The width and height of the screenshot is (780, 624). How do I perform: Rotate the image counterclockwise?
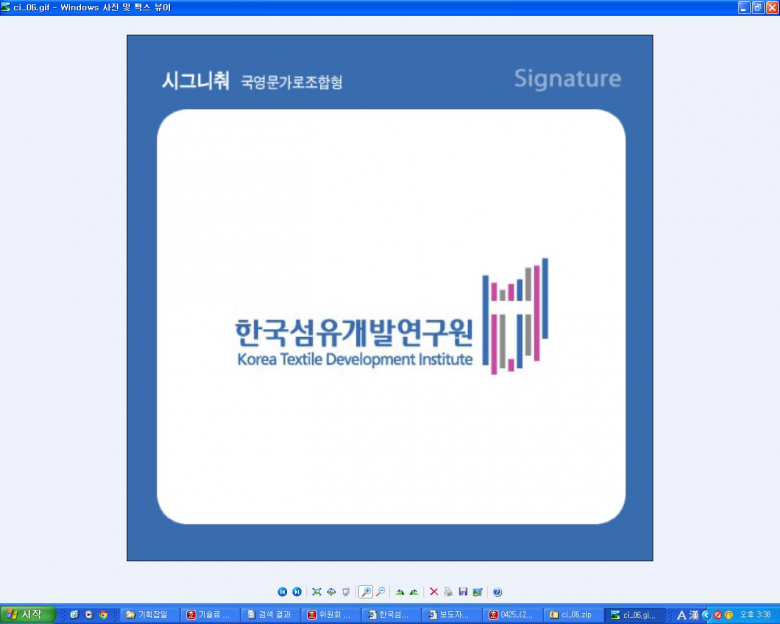414,592
